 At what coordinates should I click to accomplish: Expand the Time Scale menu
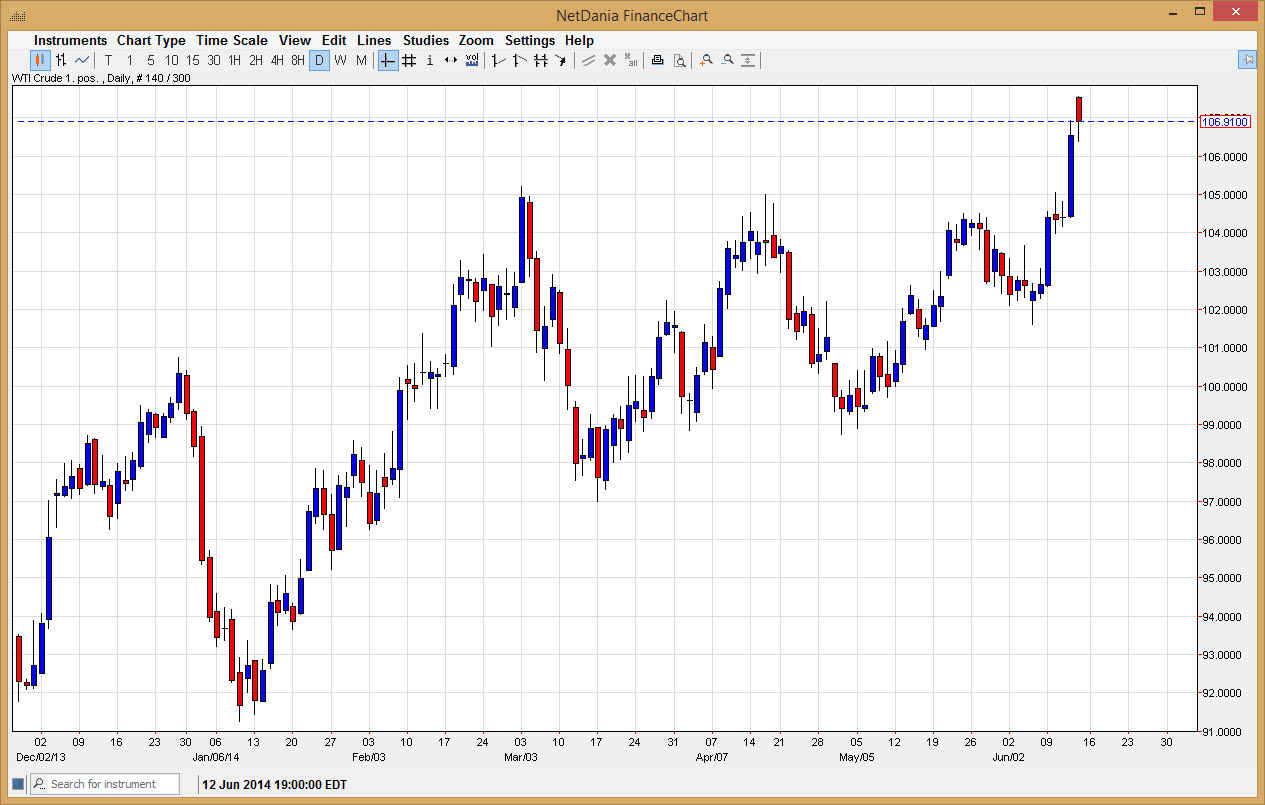pos(231,40)
